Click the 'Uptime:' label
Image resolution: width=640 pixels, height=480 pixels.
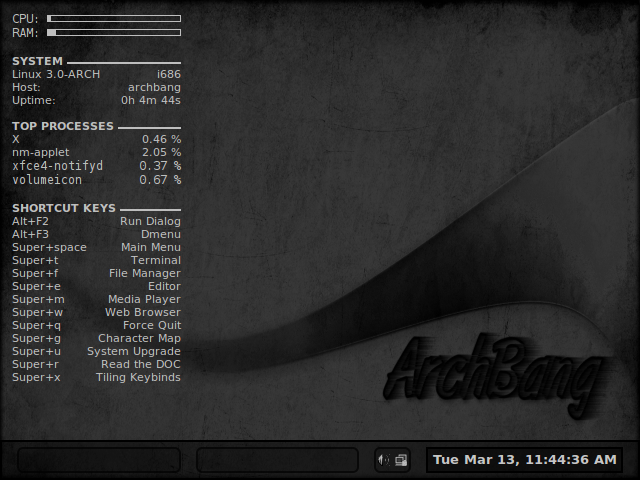point(33,100)
